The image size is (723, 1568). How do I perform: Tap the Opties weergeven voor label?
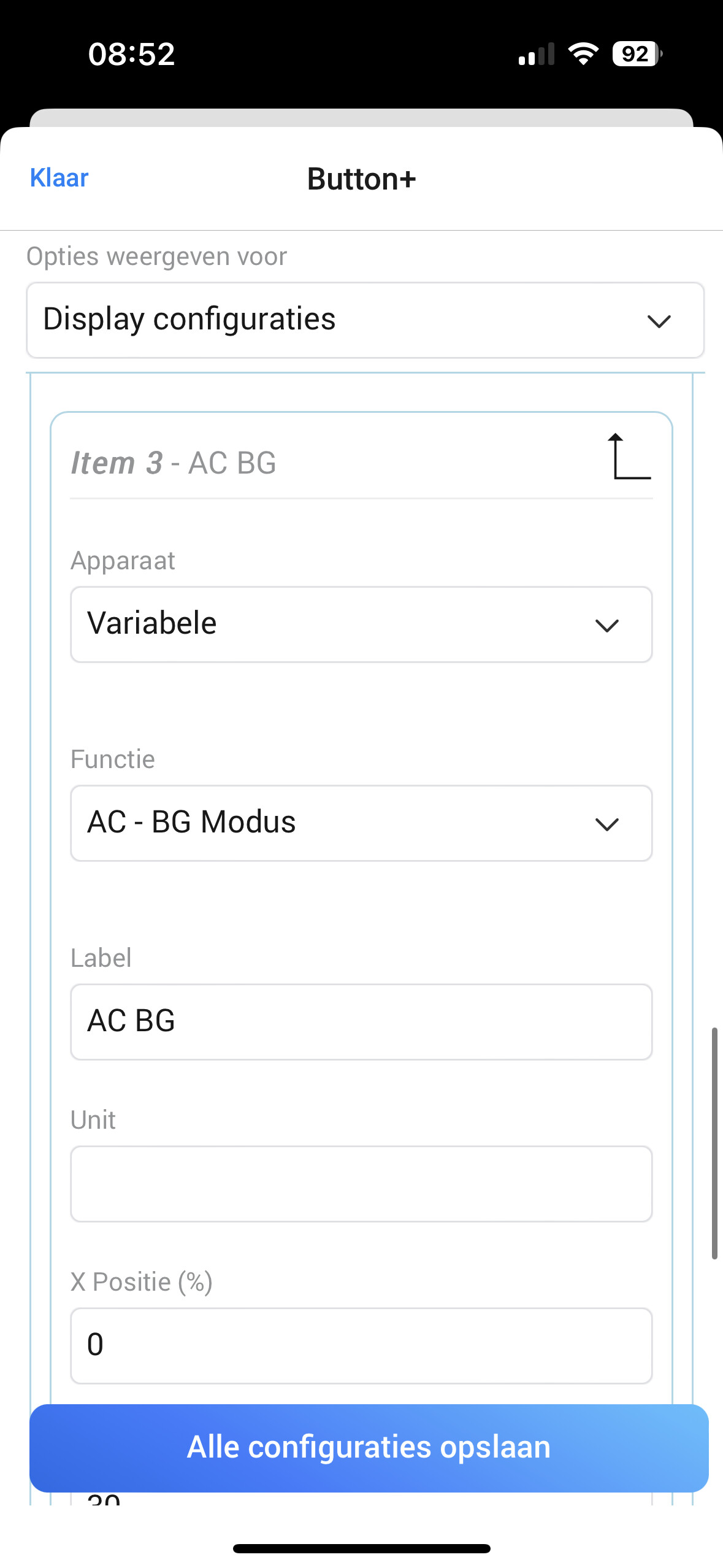coord(156,256)
